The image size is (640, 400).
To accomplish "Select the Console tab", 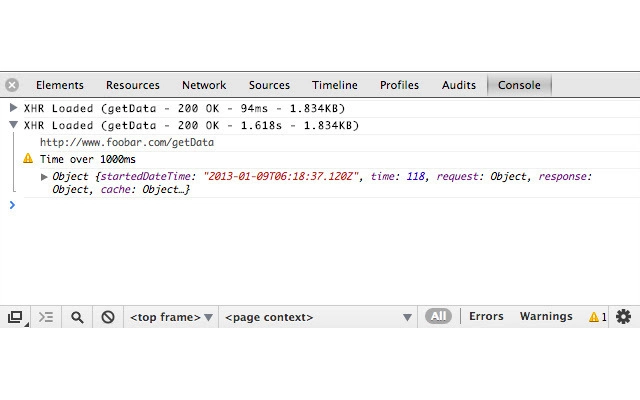I will 519,85.
